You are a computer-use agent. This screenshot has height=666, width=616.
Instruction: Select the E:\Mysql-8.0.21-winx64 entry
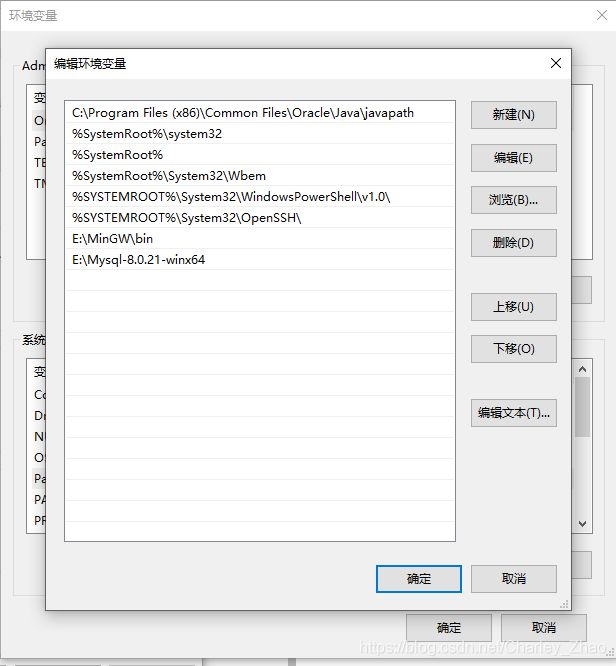tap(260, 260)
